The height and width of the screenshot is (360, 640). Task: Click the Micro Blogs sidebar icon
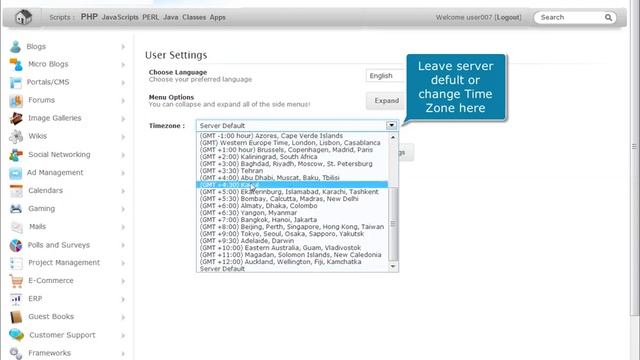point(16,64)
